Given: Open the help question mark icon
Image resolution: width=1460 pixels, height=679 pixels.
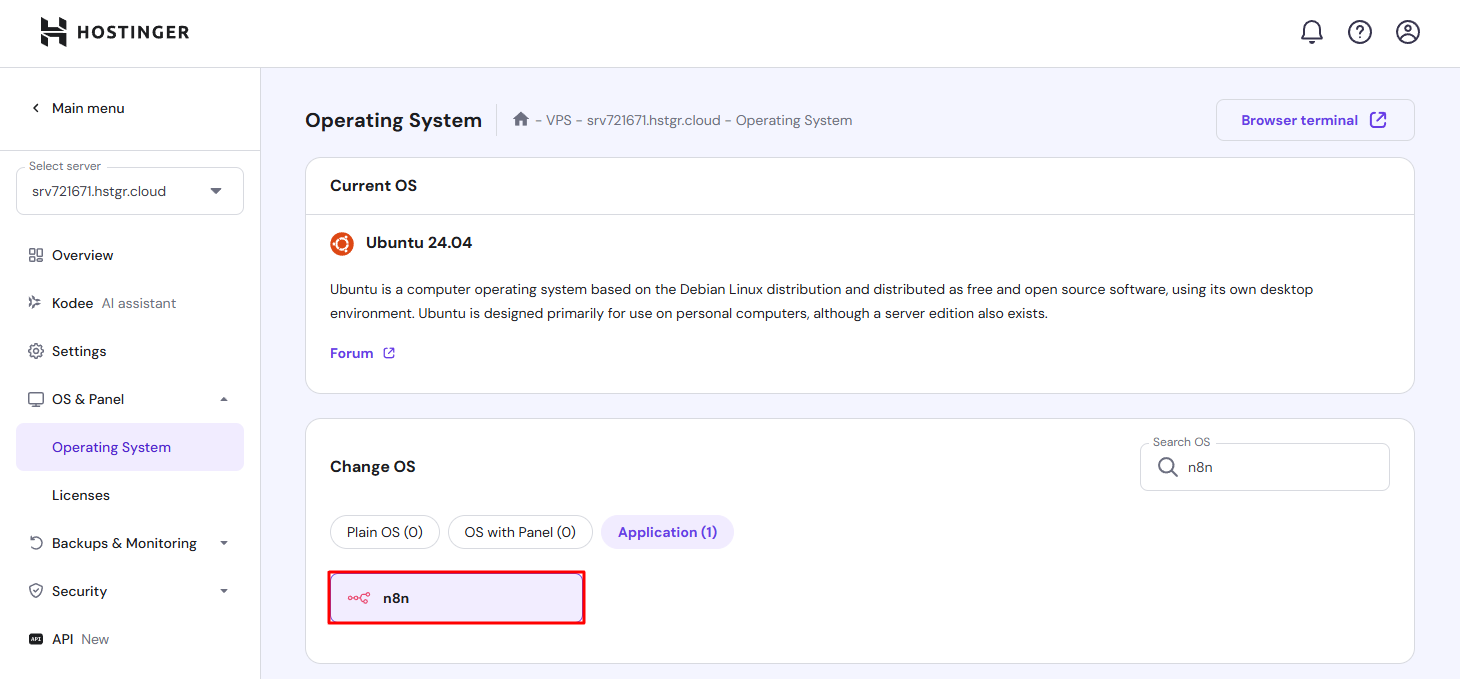Looking at the screenshot, I should [x=1359, y=31].
